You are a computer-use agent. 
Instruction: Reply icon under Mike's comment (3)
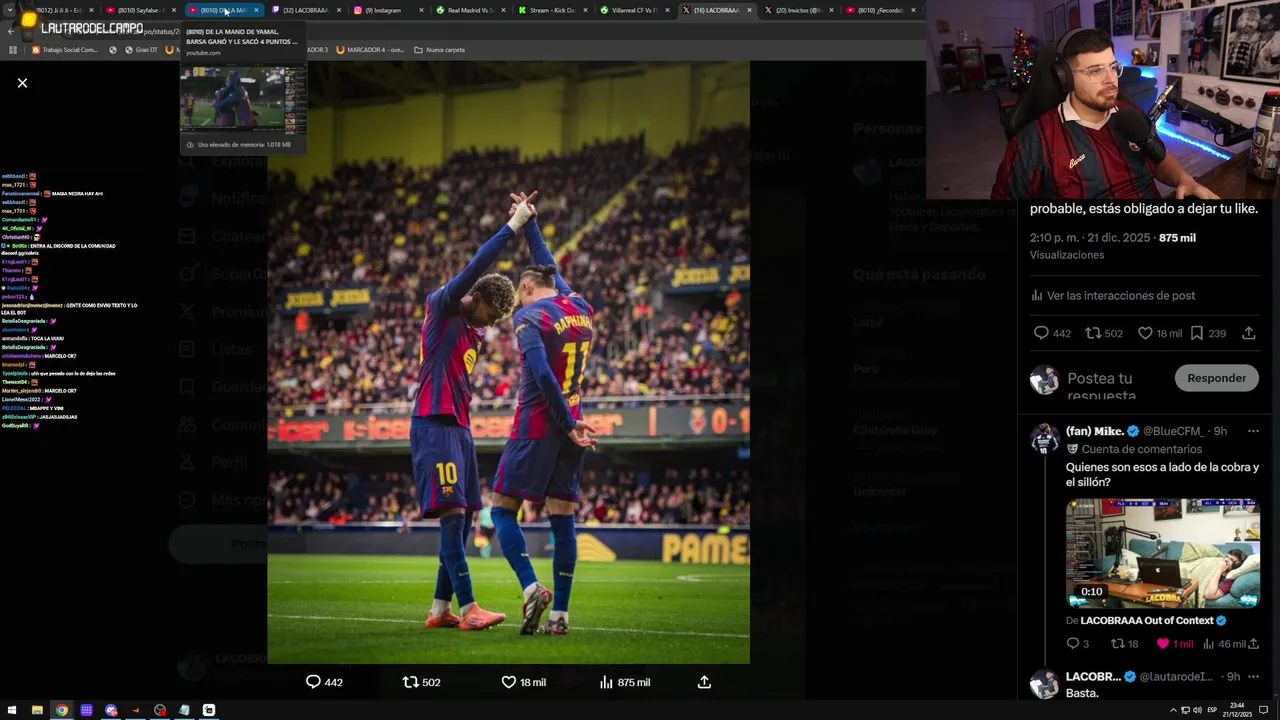pos(1073,644)
